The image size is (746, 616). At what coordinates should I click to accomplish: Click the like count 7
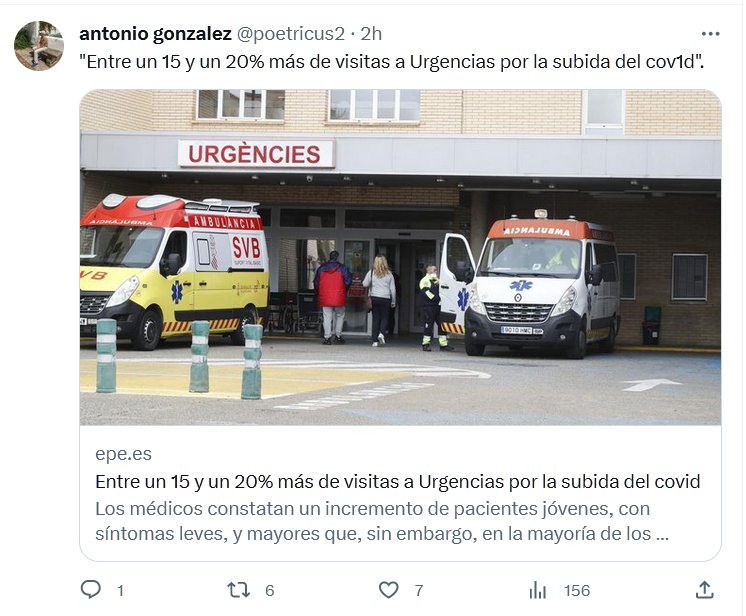pyautogui.click(x=419, y=591)
